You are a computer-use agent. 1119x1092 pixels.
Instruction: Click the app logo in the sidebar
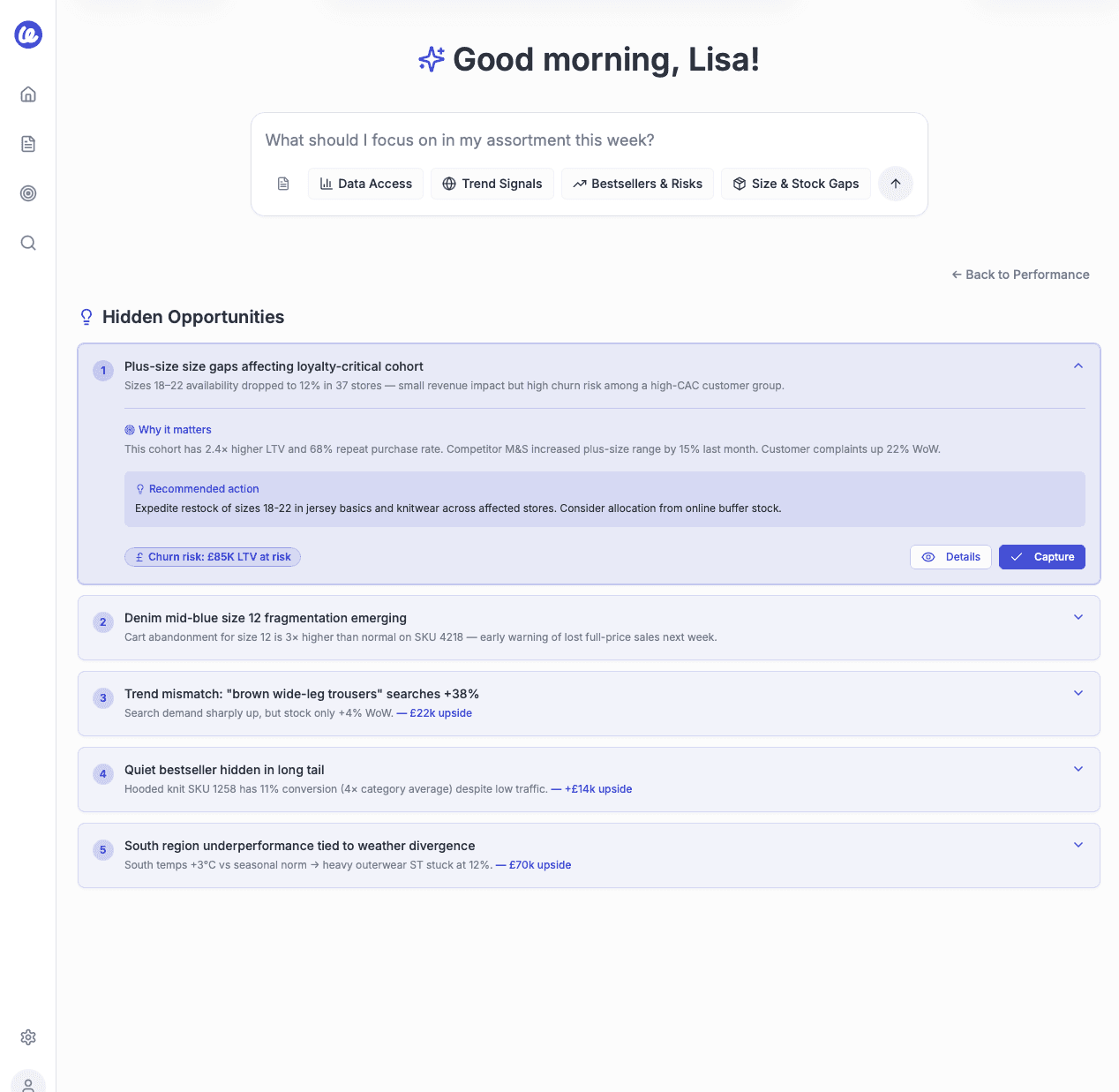tap(28, 34)
